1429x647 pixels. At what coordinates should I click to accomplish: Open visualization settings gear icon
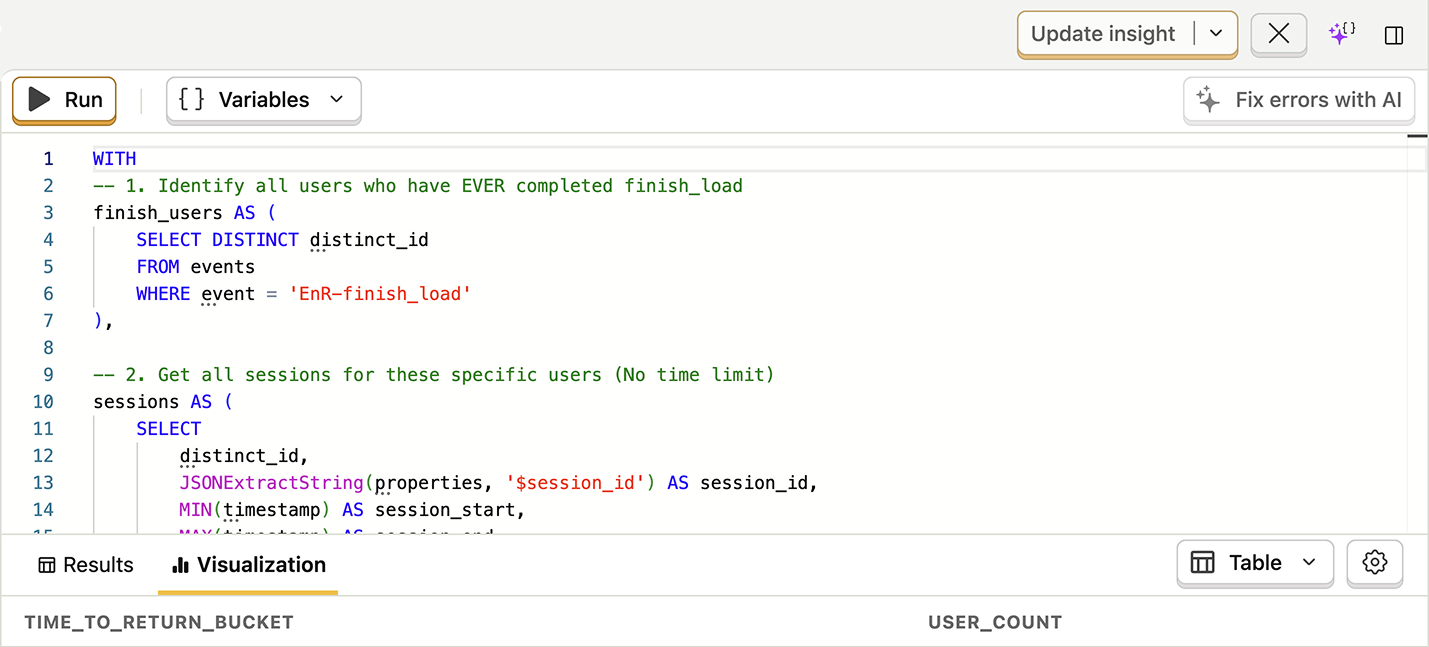(x=1375, y=563)
